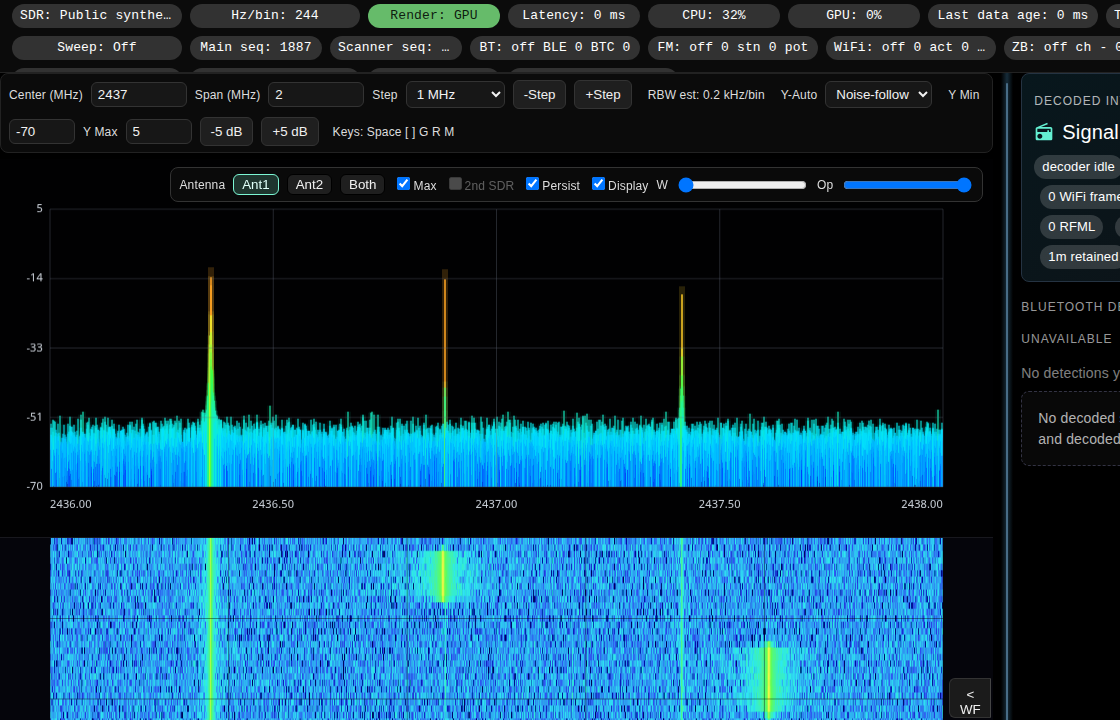This screenshot has width=1120, height=720.
Task: Click the Y Min input field
Action: pyautogui.click(x=41, y=131)
